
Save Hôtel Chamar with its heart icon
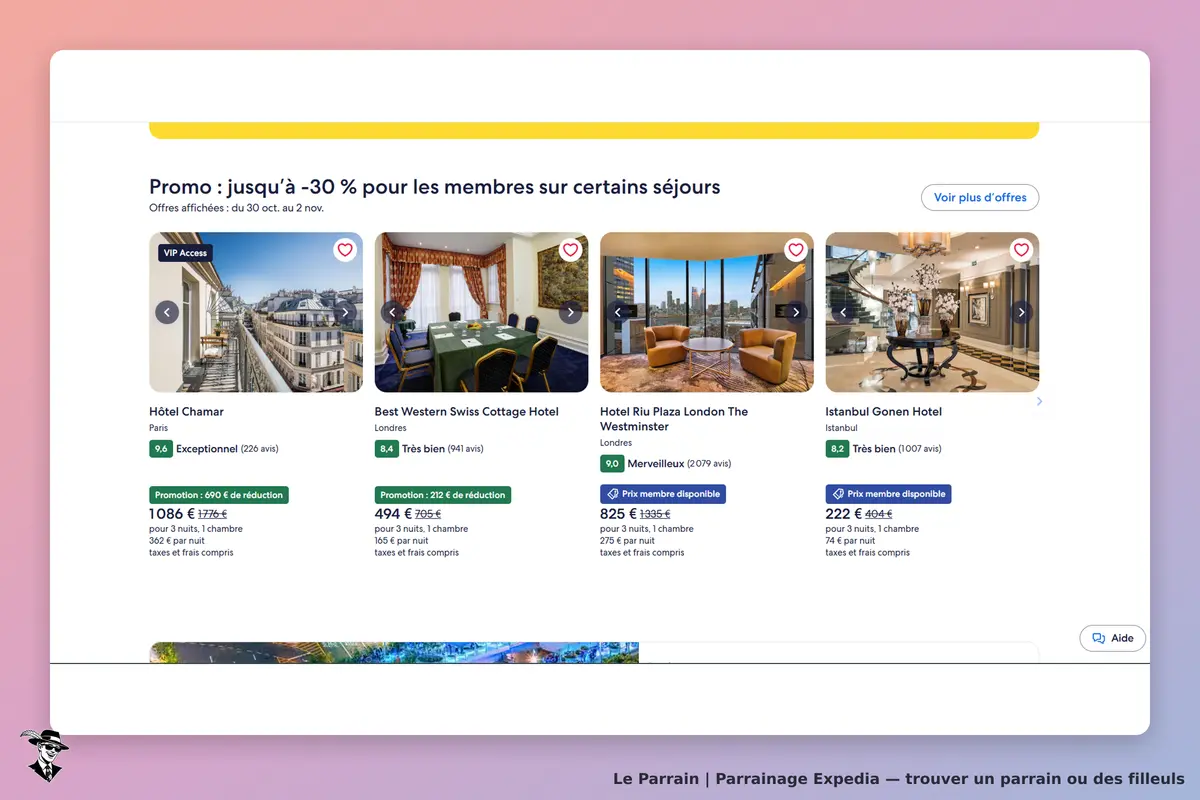tap(345, 250)
